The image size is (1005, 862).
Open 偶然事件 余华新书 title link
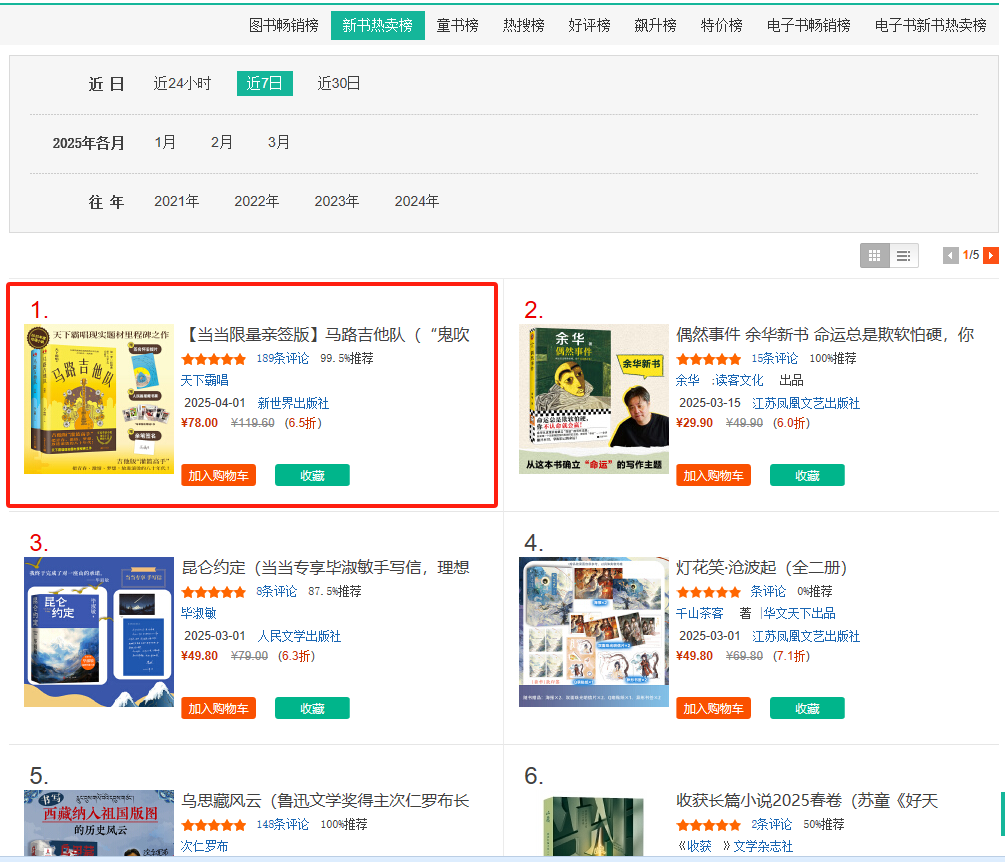826,335
